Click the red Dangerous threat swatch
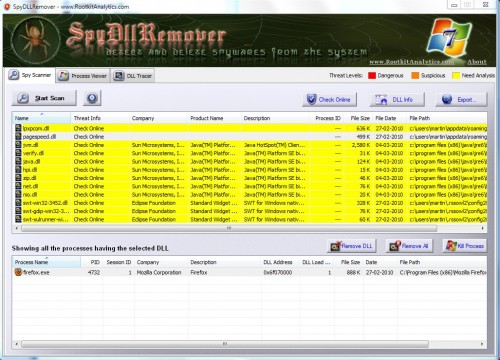500x360 pixels. click(372, 76)
